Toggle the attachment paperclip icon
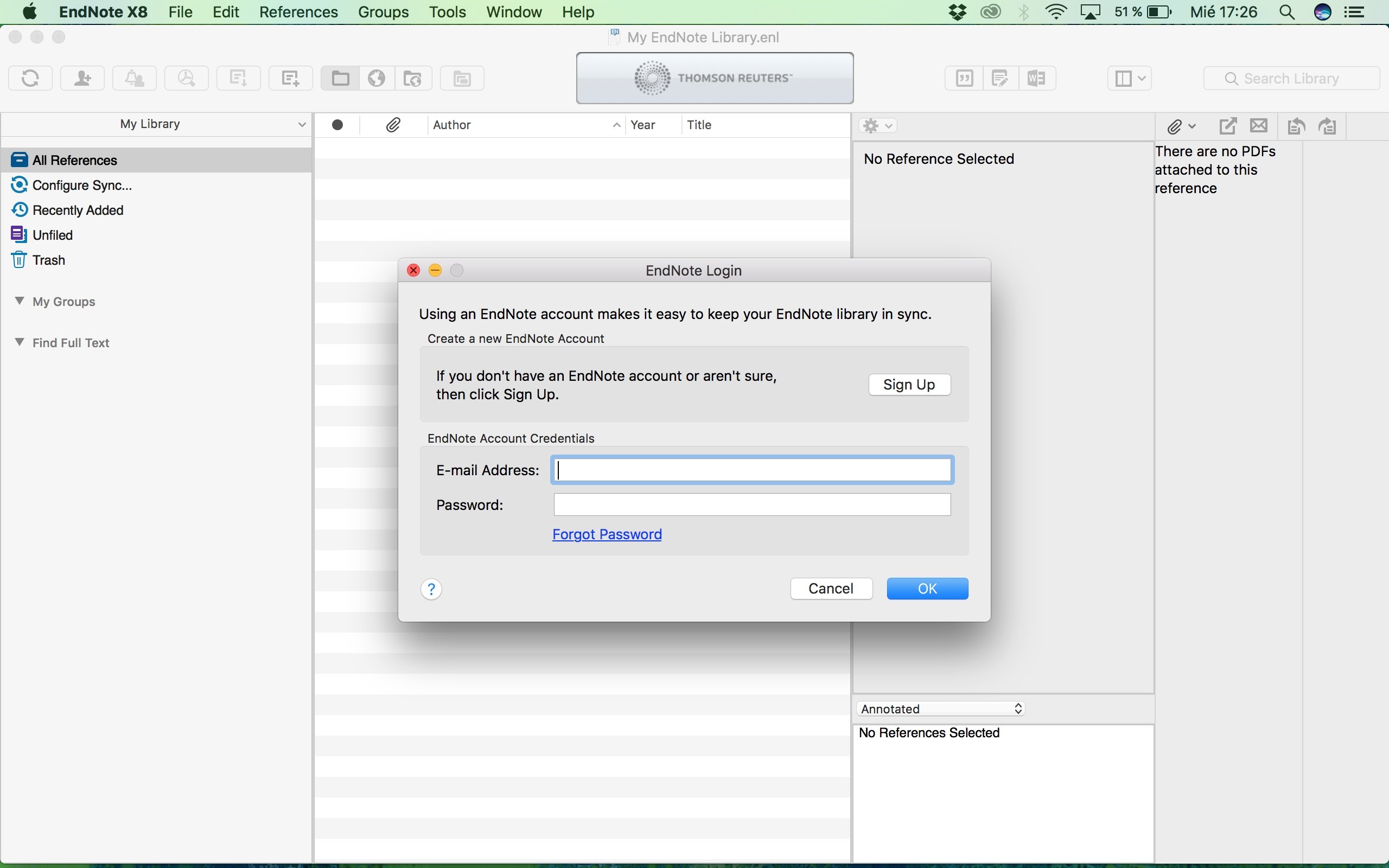Image resolution: width=1389 pixels, height=868 pixels. [x=392, y=124]
